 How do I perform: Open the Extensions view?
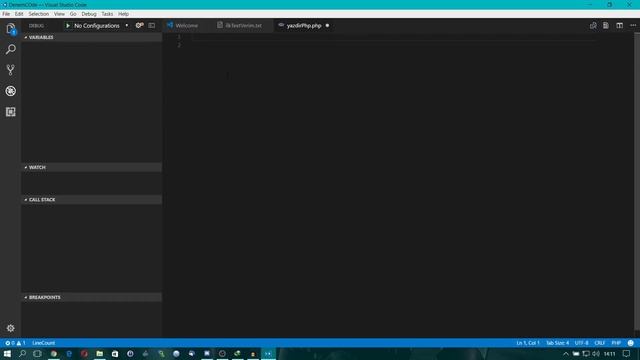11,111
